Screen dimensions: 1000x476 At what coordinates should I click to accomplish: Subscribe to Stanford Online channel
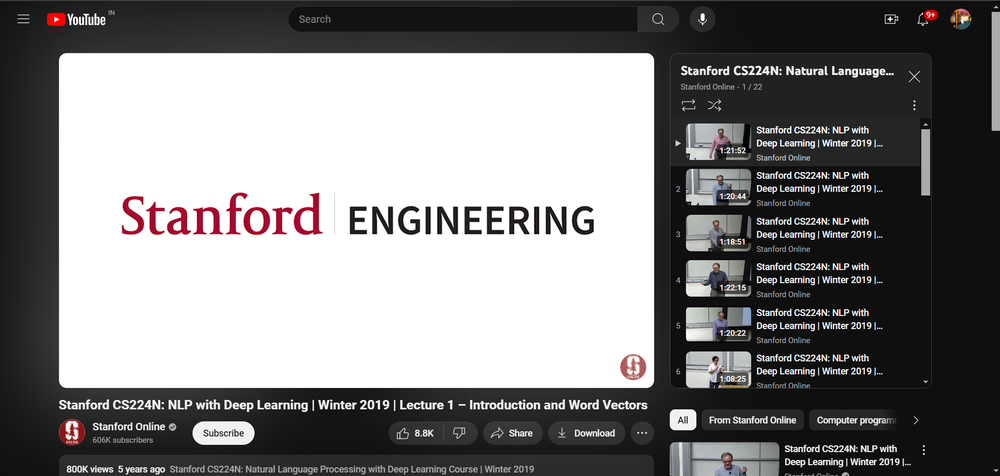pos(223,433)
